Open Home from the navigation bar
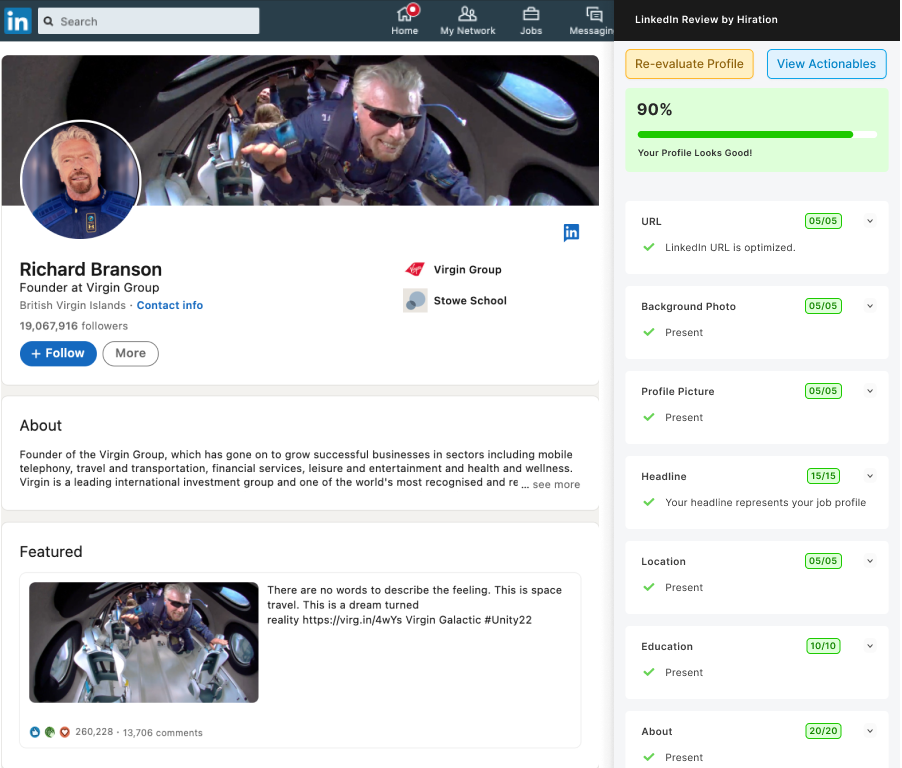Image resolution: width=902 pixels, height=768 pixels. pos(404,20)
